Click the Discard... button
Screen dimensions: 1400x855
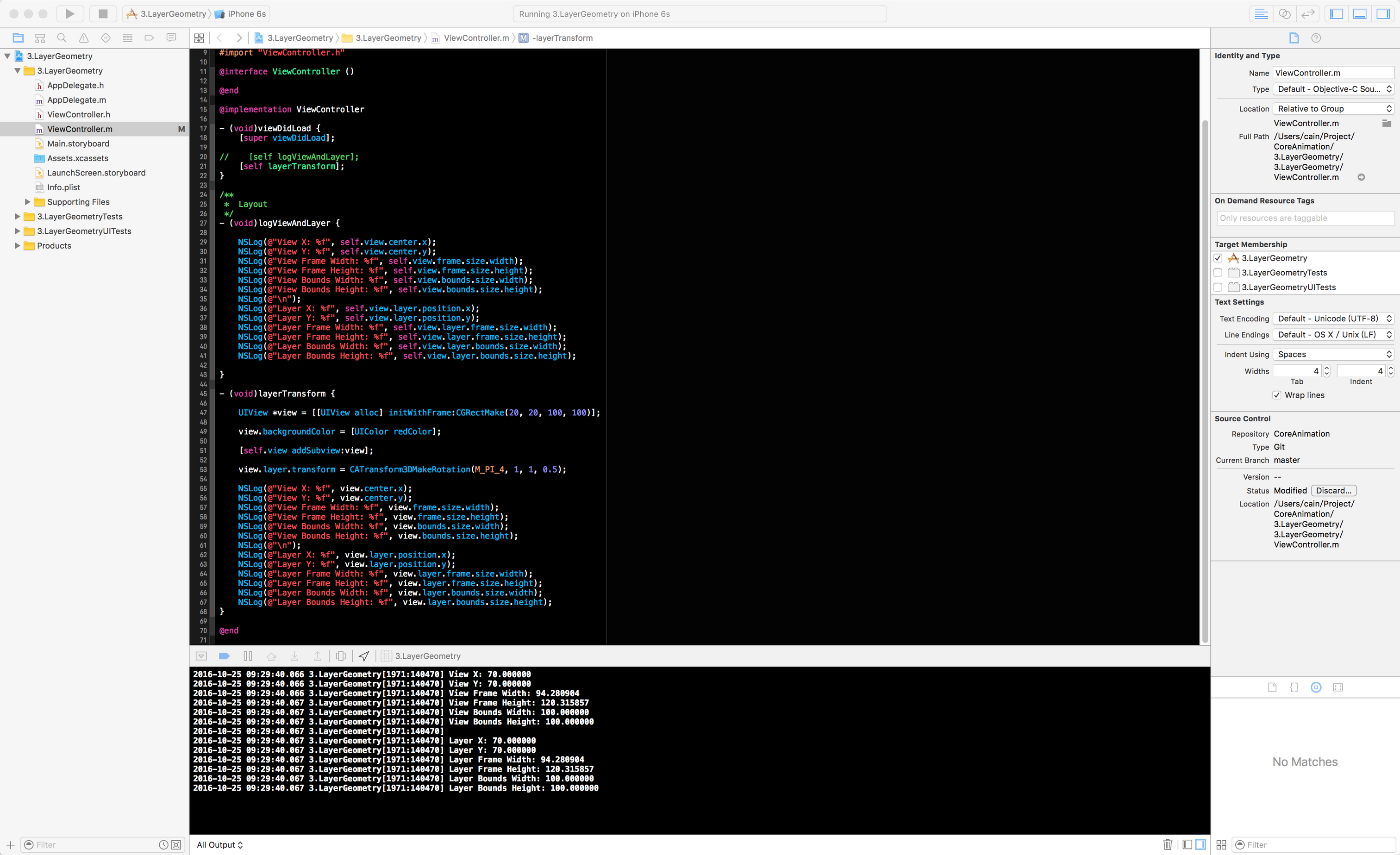[x=1333, y=490]
